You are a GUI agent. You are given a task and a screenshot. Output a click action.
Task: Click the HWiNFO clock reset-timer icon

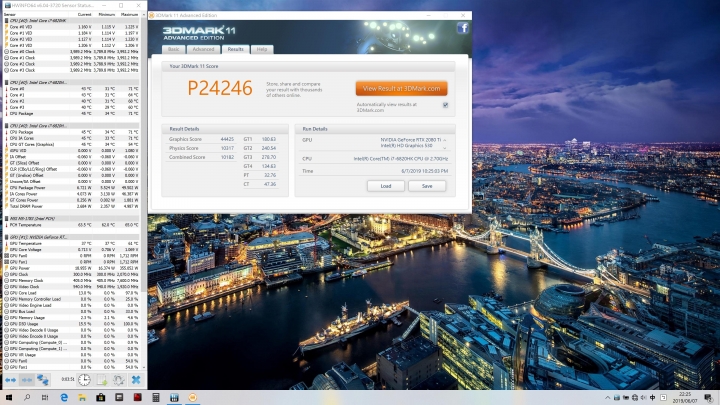pos(84,380)
